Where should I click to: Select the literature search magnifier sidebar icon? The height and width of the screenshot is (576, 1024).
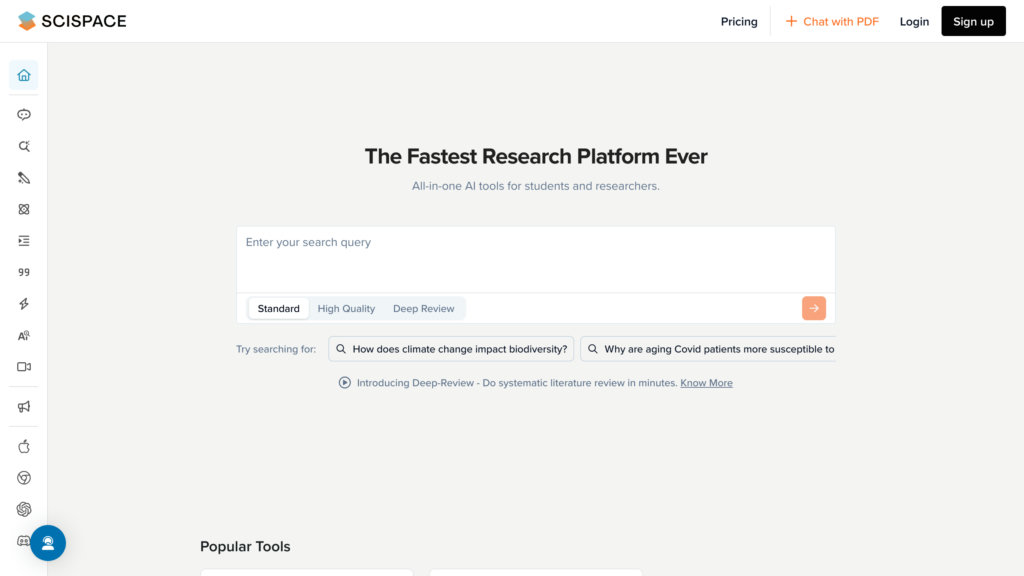tap(24, 146)
